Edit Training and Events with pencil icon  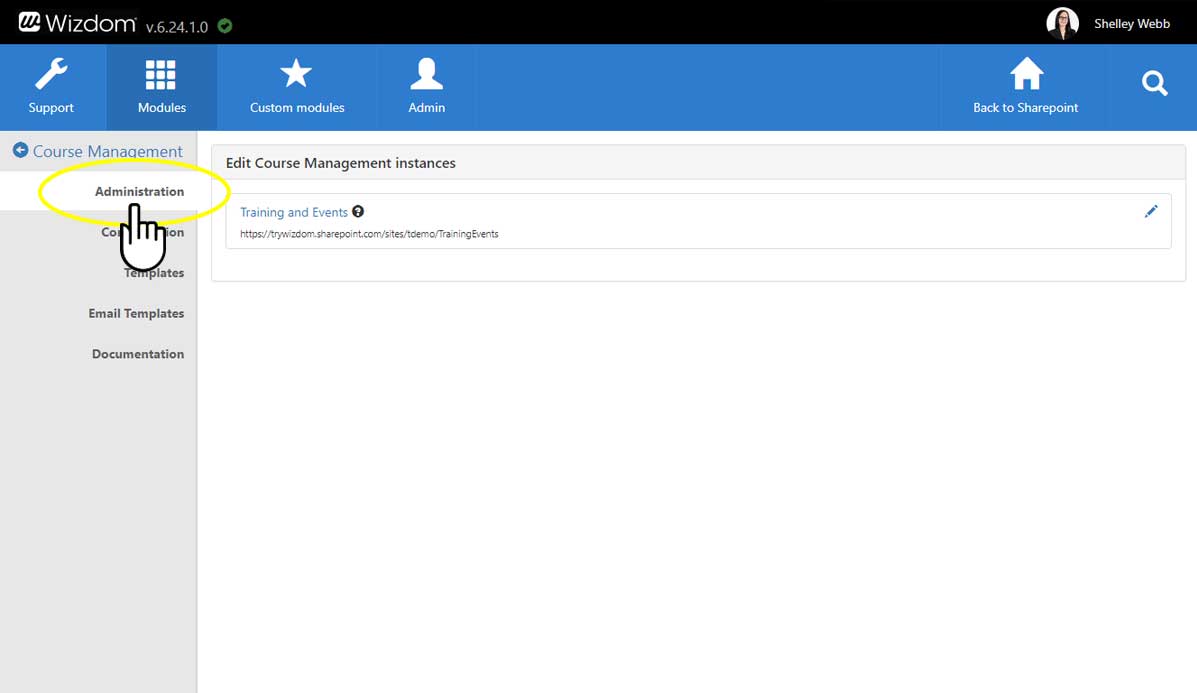tap(1151, 211)
